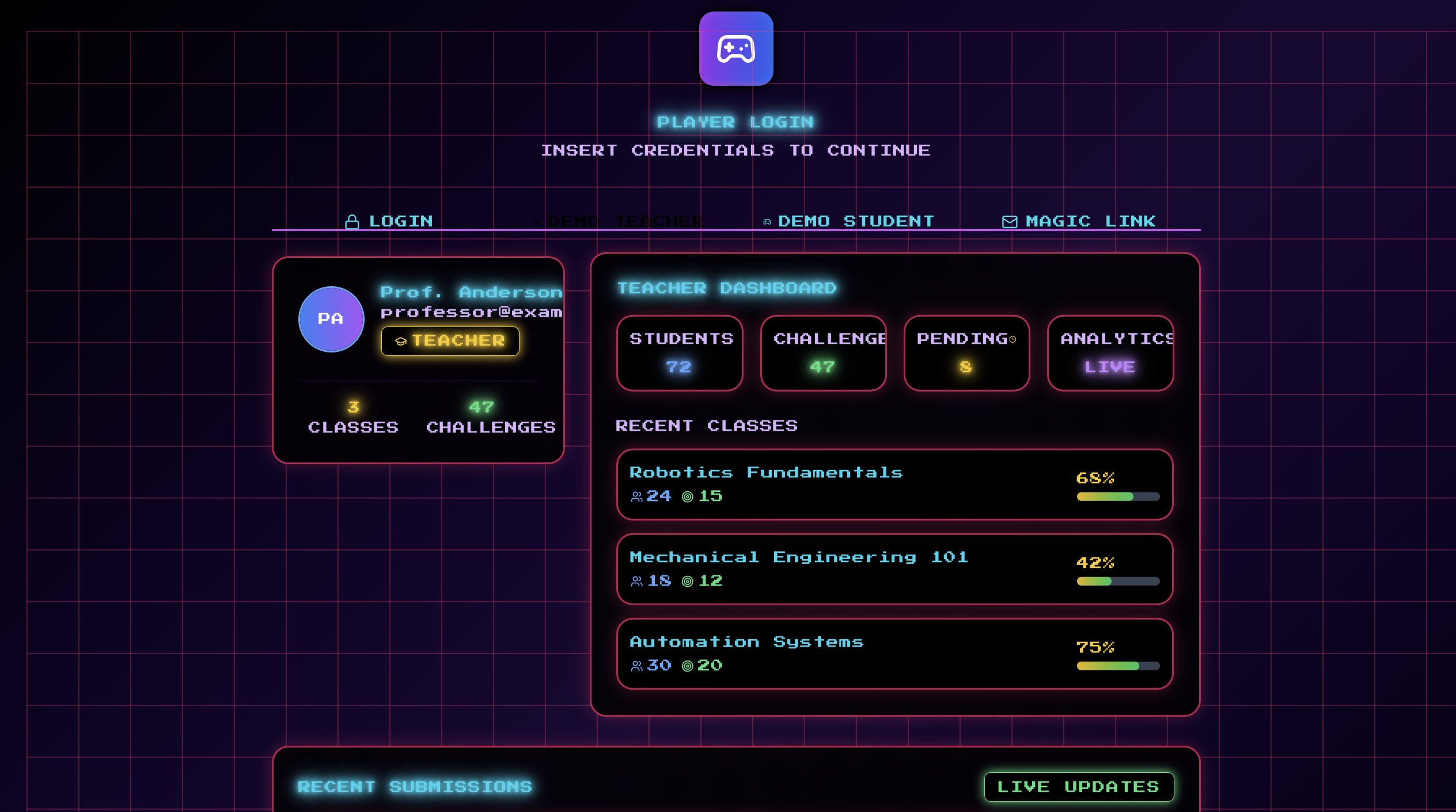Open the Automation Systems class
This screenshot has width=1456, height=812.
tap(894, 654)
